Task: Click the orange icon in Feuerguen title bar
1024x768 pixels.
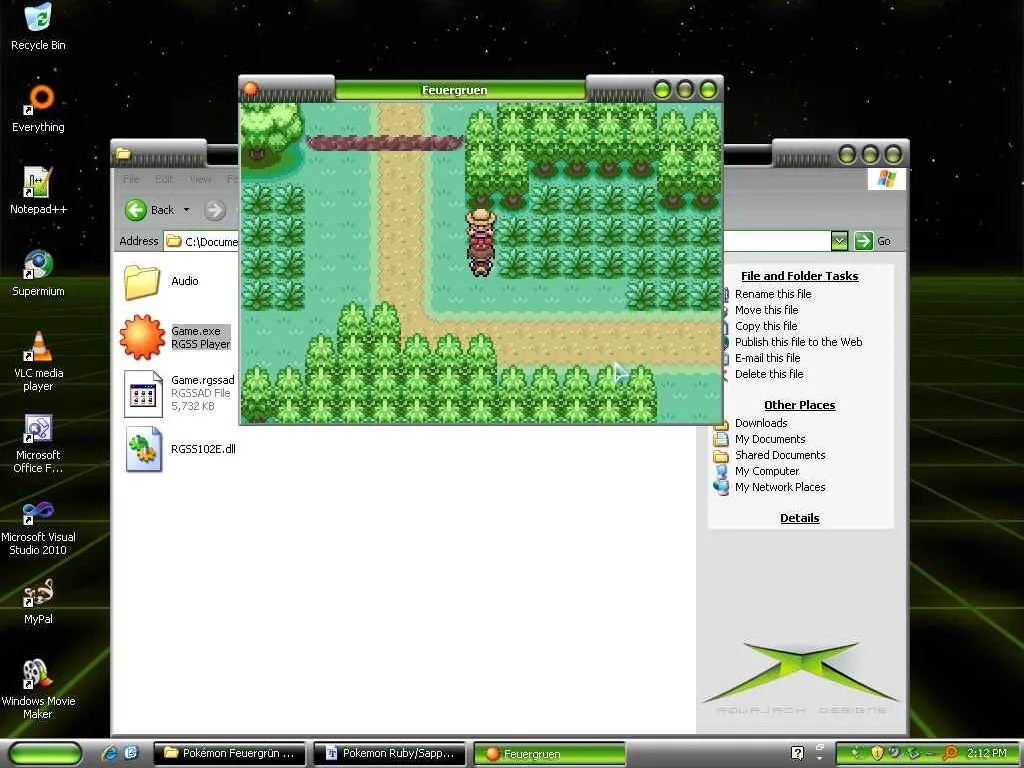Action: click(250, 89)
